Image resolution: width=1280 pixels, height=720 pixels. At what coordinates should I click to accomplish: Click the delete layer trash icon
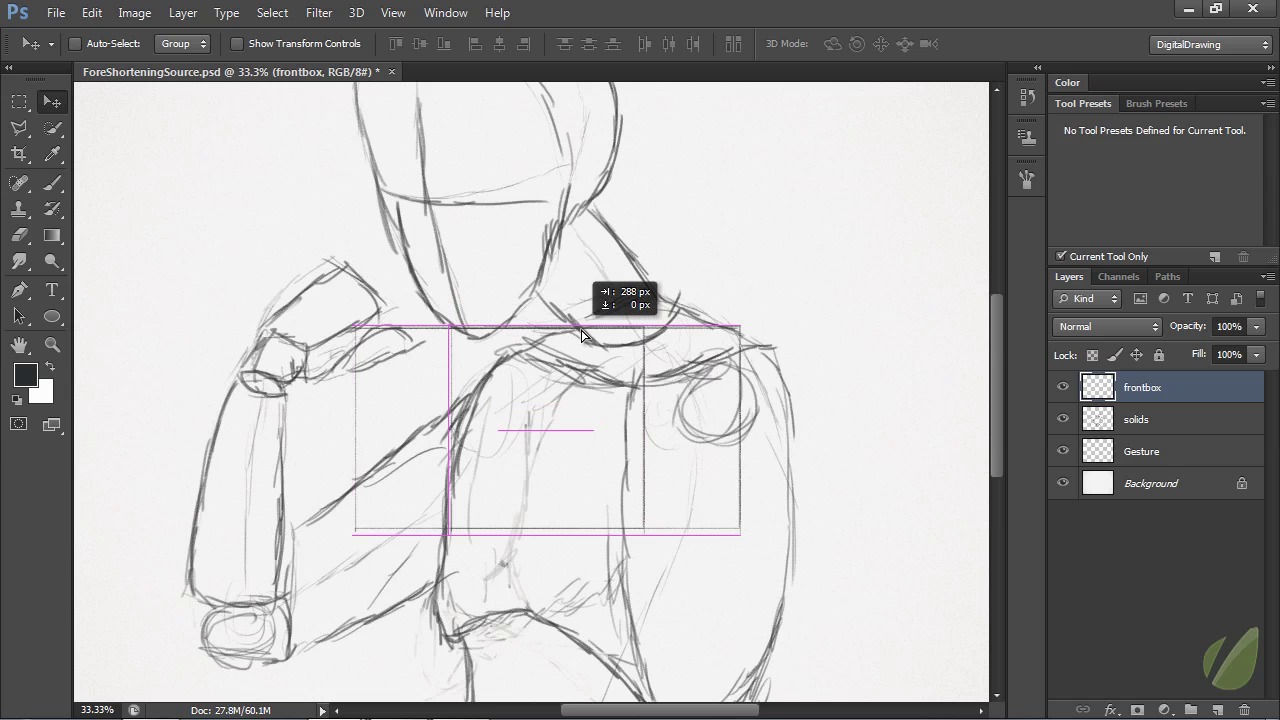tap(1244, 710)
